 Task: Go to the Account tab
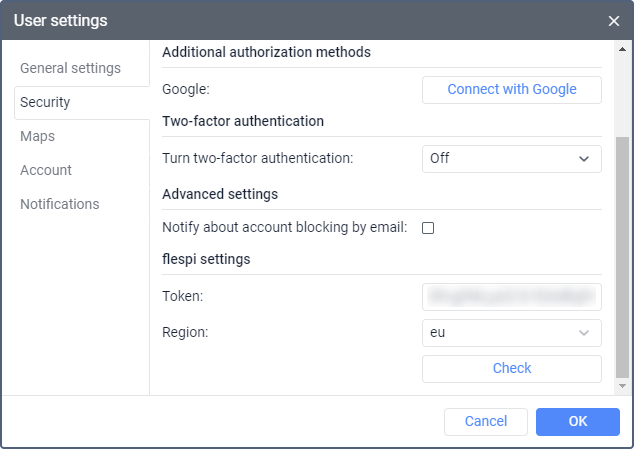pyautogui.click(x=46, y=170)
